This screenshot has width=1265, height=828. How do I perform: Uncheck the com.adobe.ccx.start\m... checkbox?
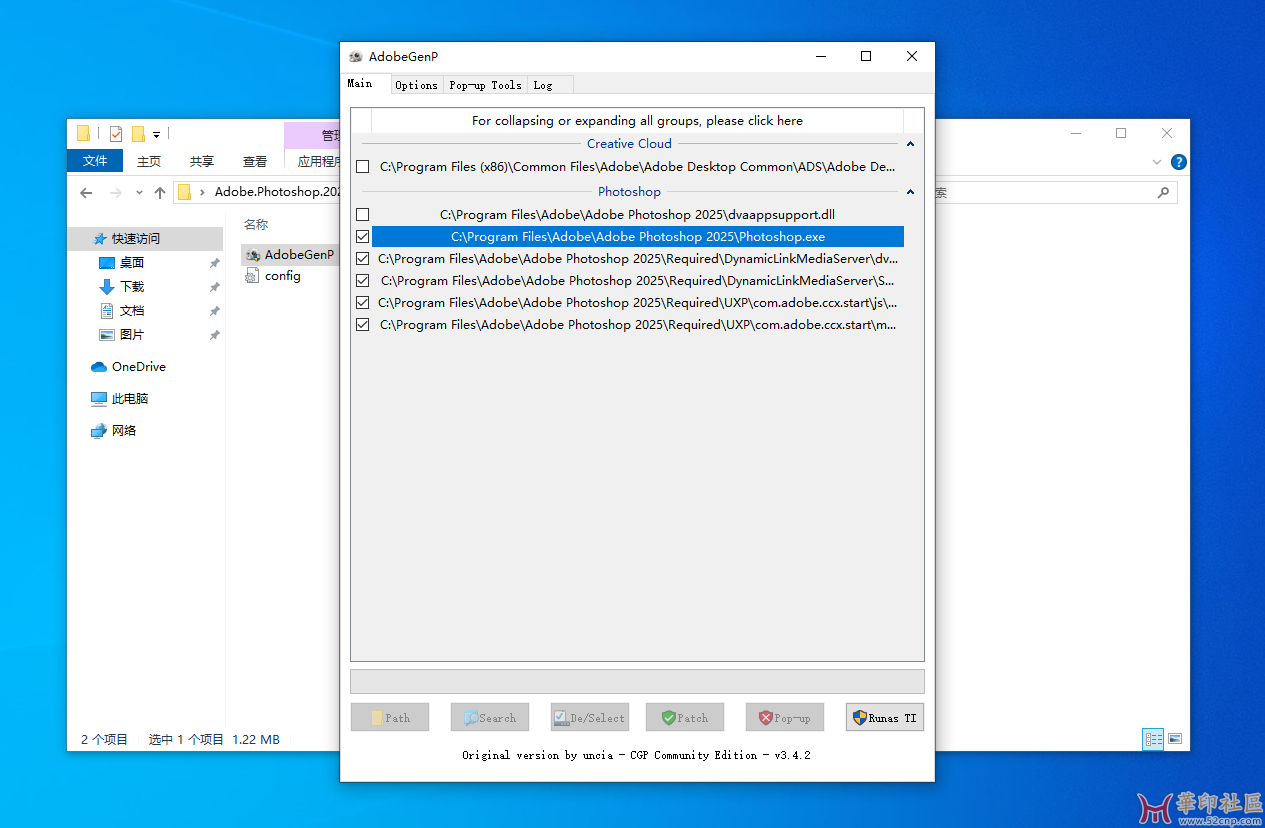[363, 325]
